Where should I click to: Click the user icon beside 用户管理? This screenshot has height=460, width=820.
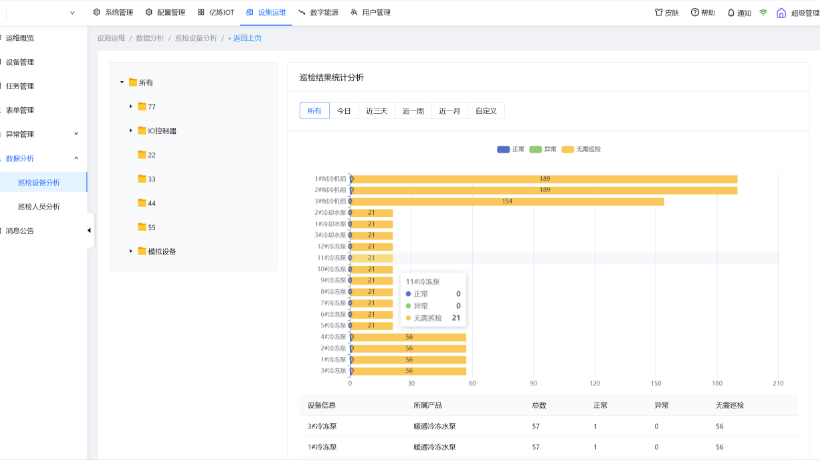pyautogui.click(x=354, y=12)
